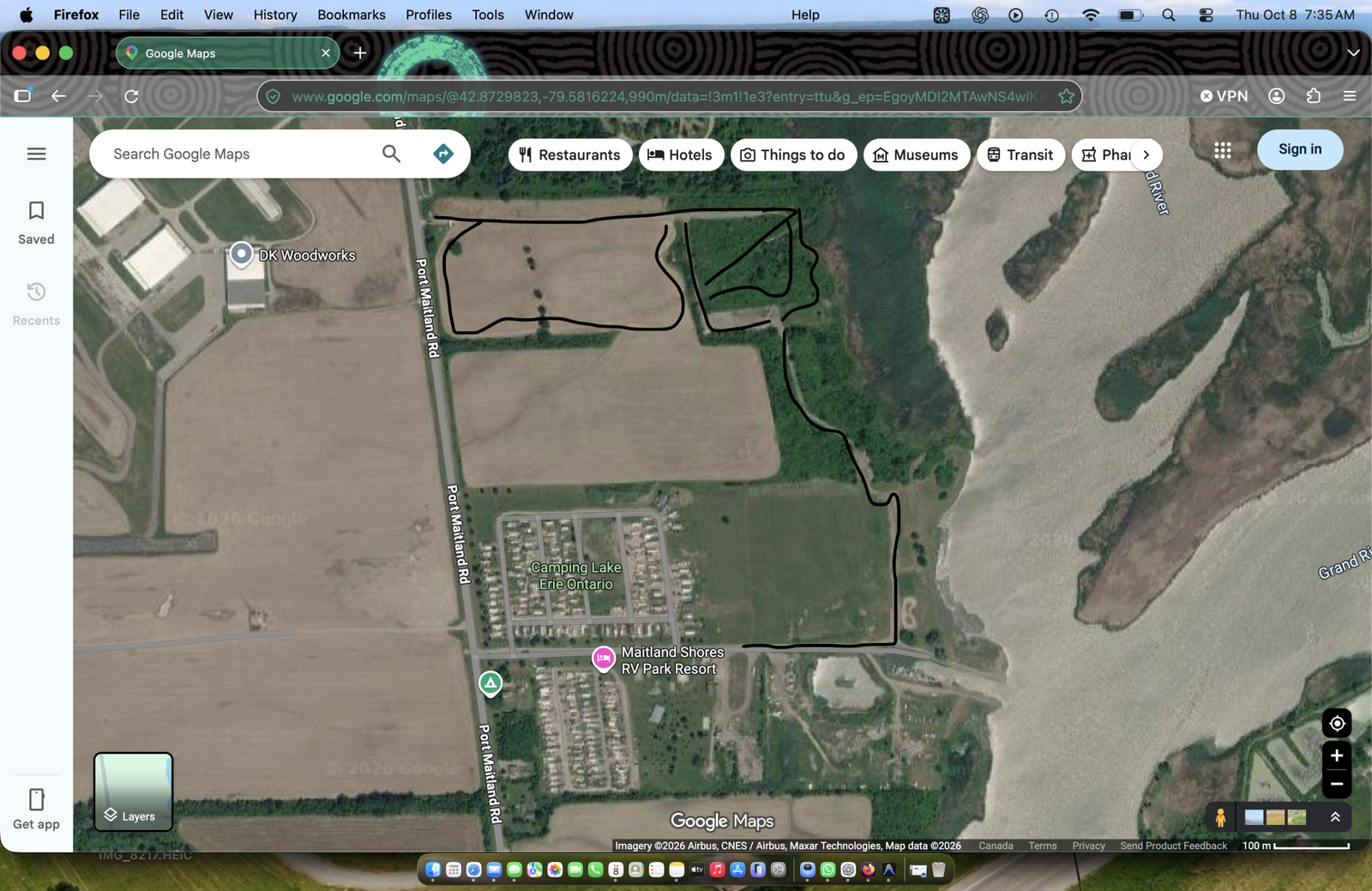Screen dimensions: 1372x891
Task: Expand the imagery strip chevron
Action: click(x=1335, y=817)
